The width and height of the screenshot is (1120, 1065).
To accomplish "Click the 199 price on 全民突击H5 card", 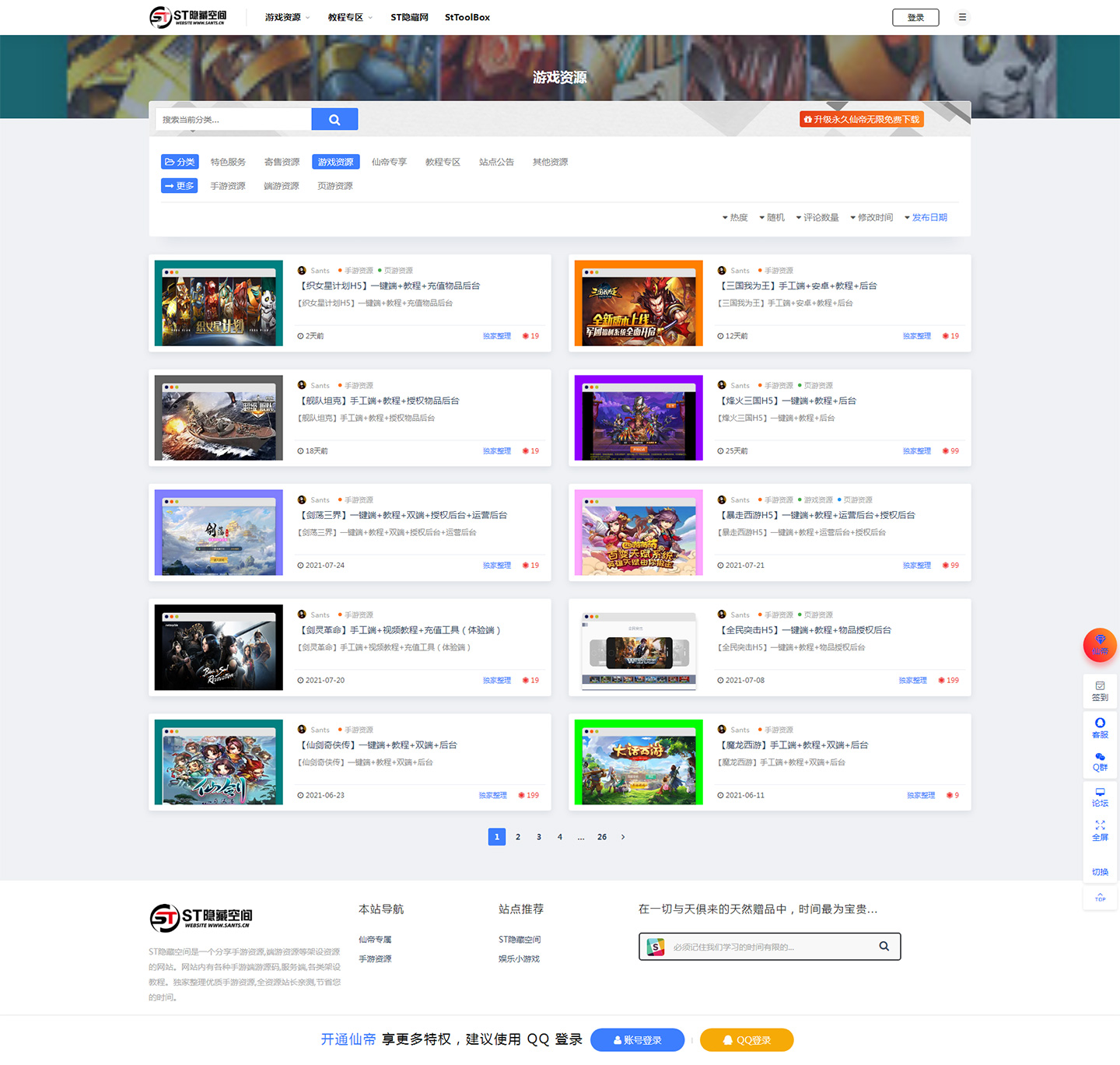I will click(948, 681).
